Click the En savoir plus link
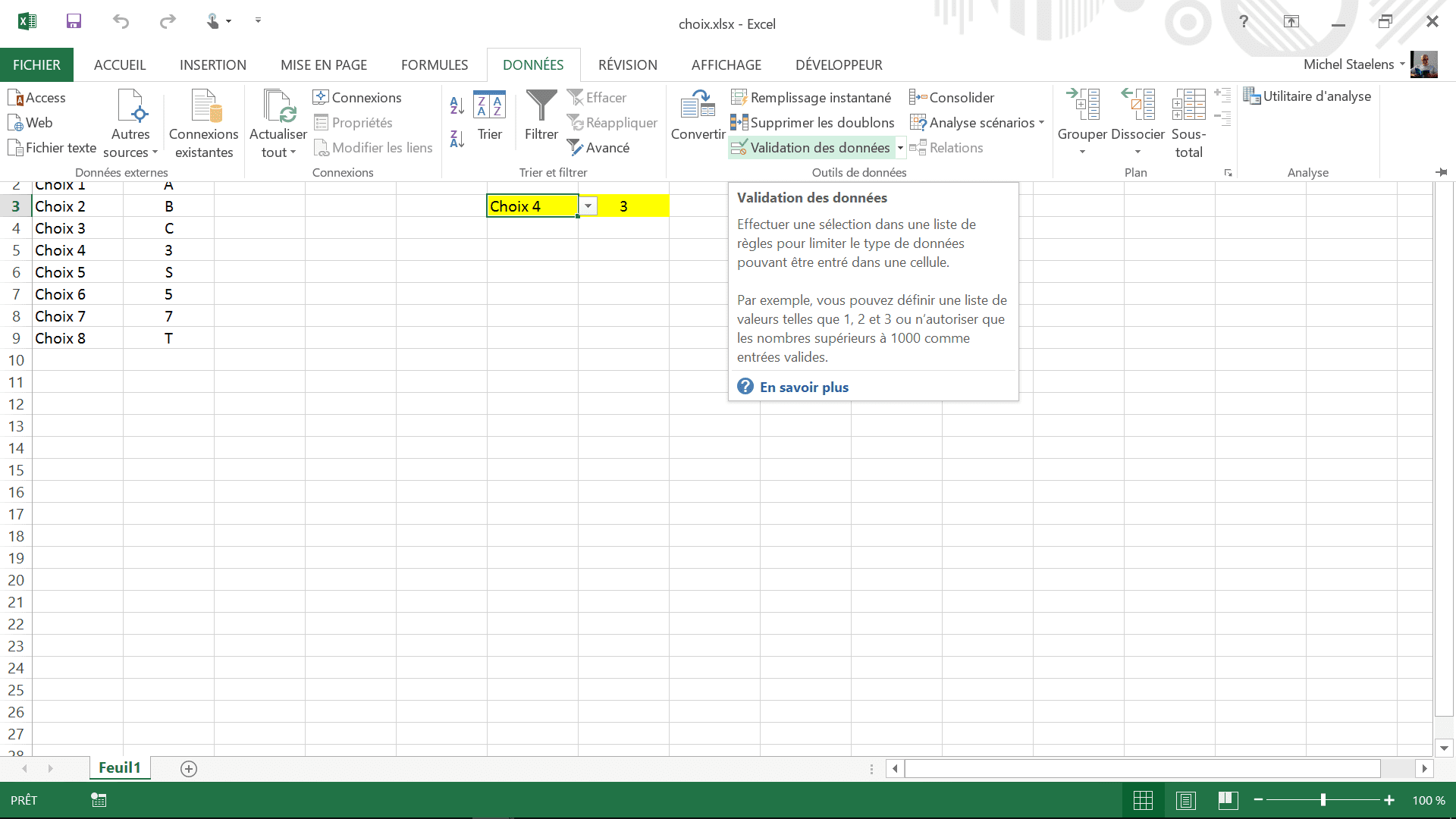Image resolution: width=1456 pixels, height=819 pixels. (804, 388)
